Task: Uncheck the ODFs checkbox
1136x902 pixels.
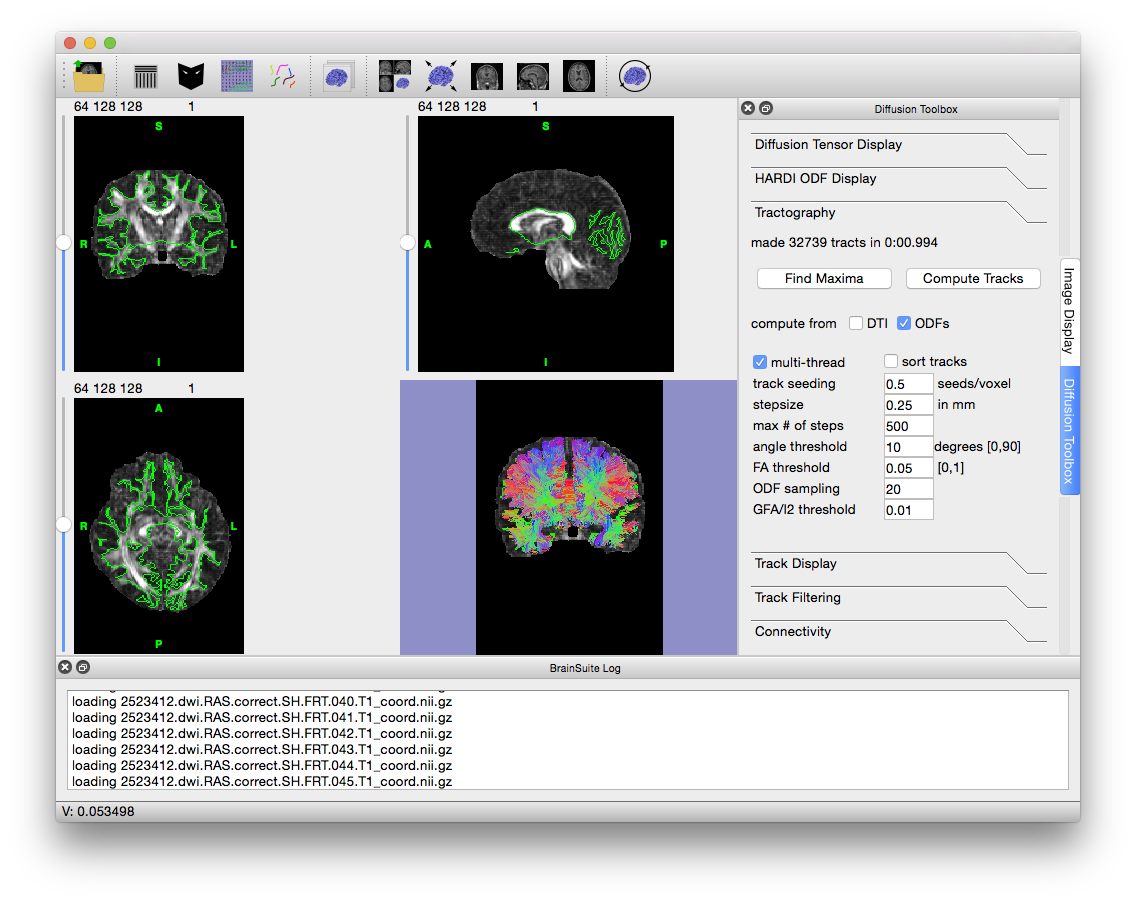Action: click(x=904, y=323)
